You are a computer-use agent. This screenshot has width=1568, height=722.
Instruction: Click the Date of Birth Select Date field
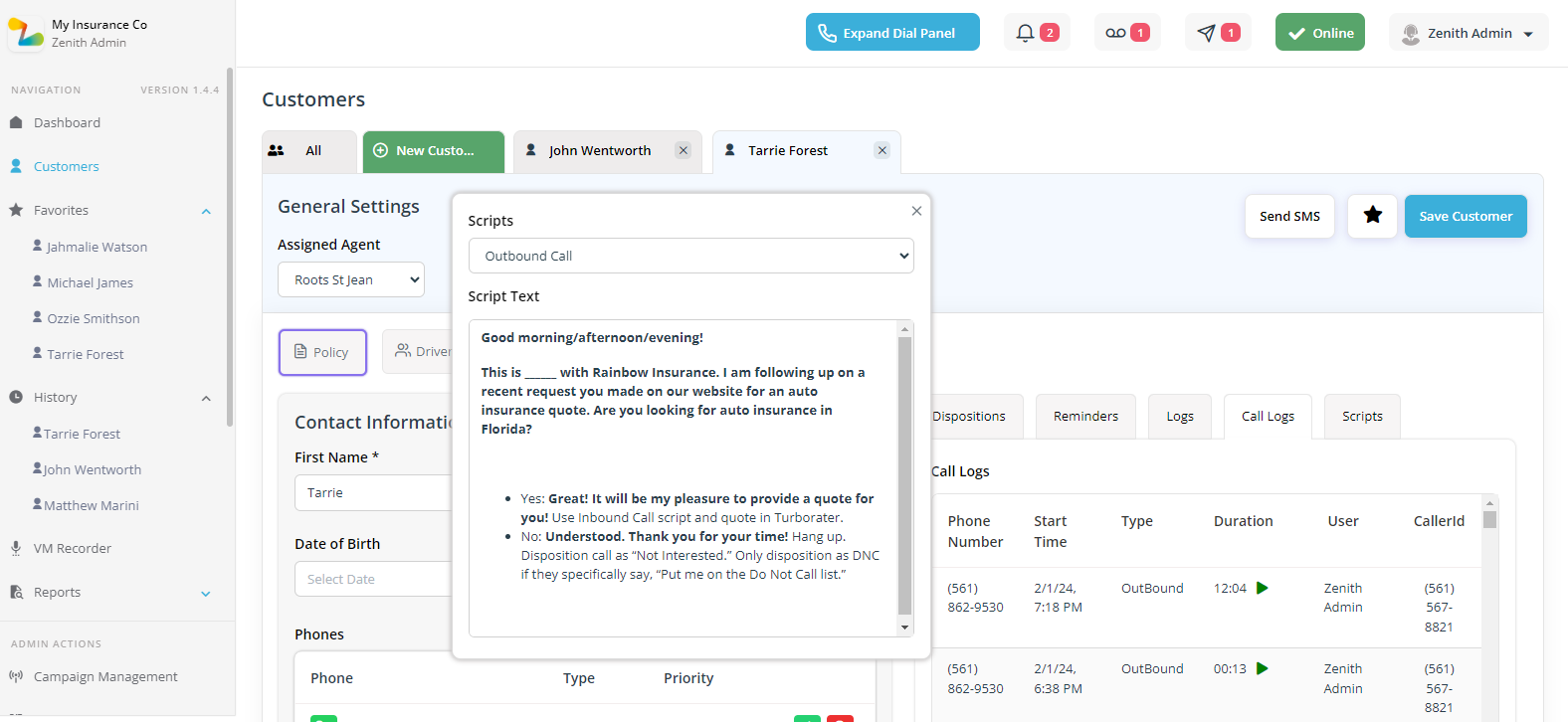tap(373, 579)
